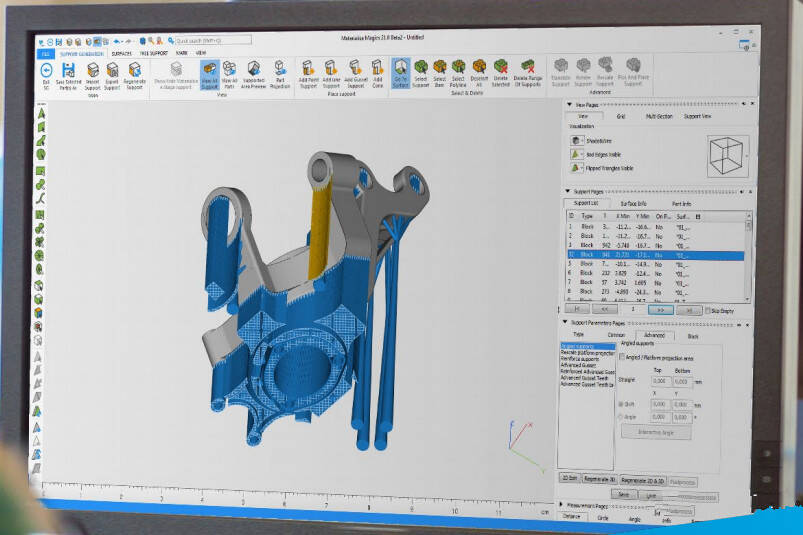Image resolution: width=803 pixels, height=535 pixels.
Task: Click the Add Point Support icon
Action: (x=310, y=70)
